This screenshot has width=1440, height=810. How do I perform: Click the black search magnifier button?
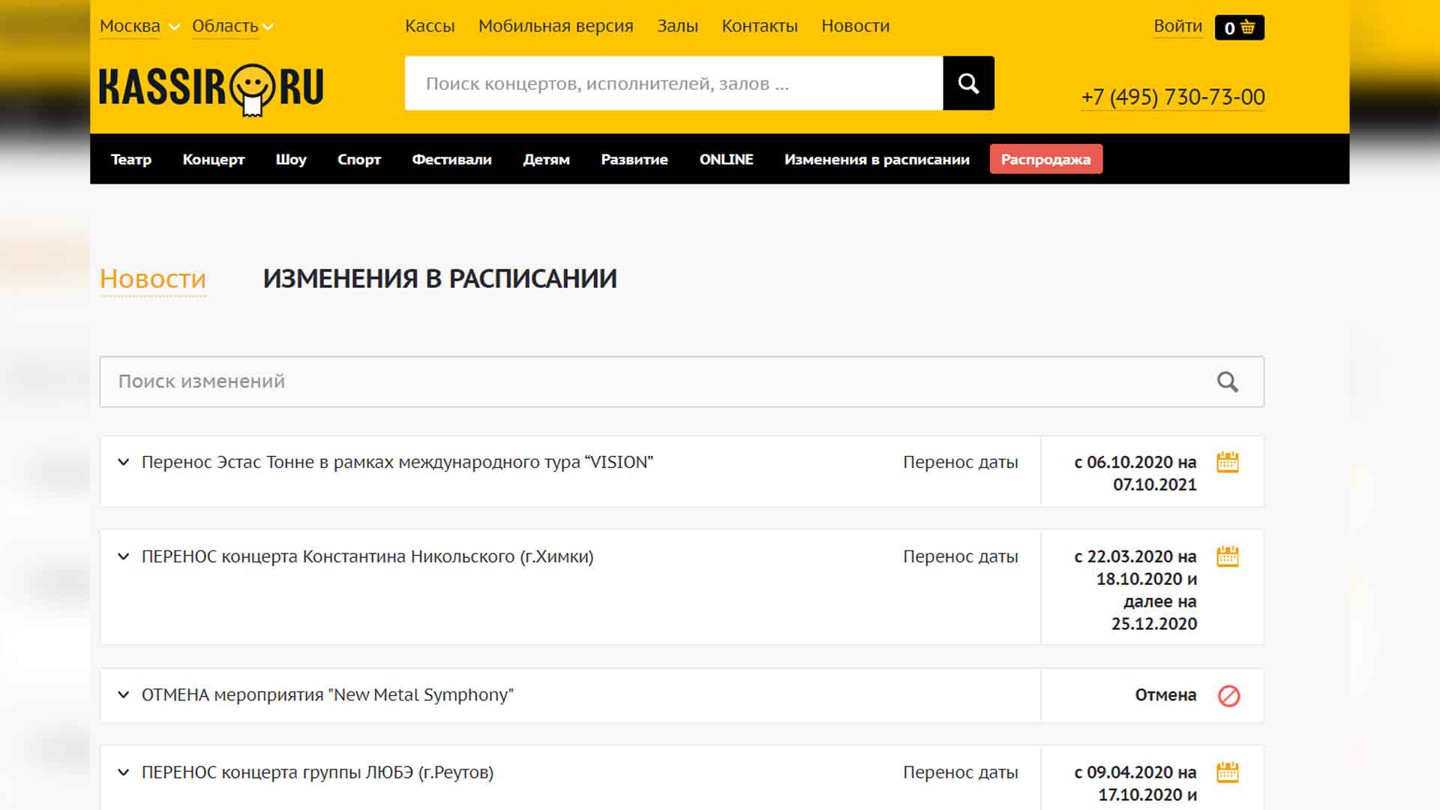(968, 83)
